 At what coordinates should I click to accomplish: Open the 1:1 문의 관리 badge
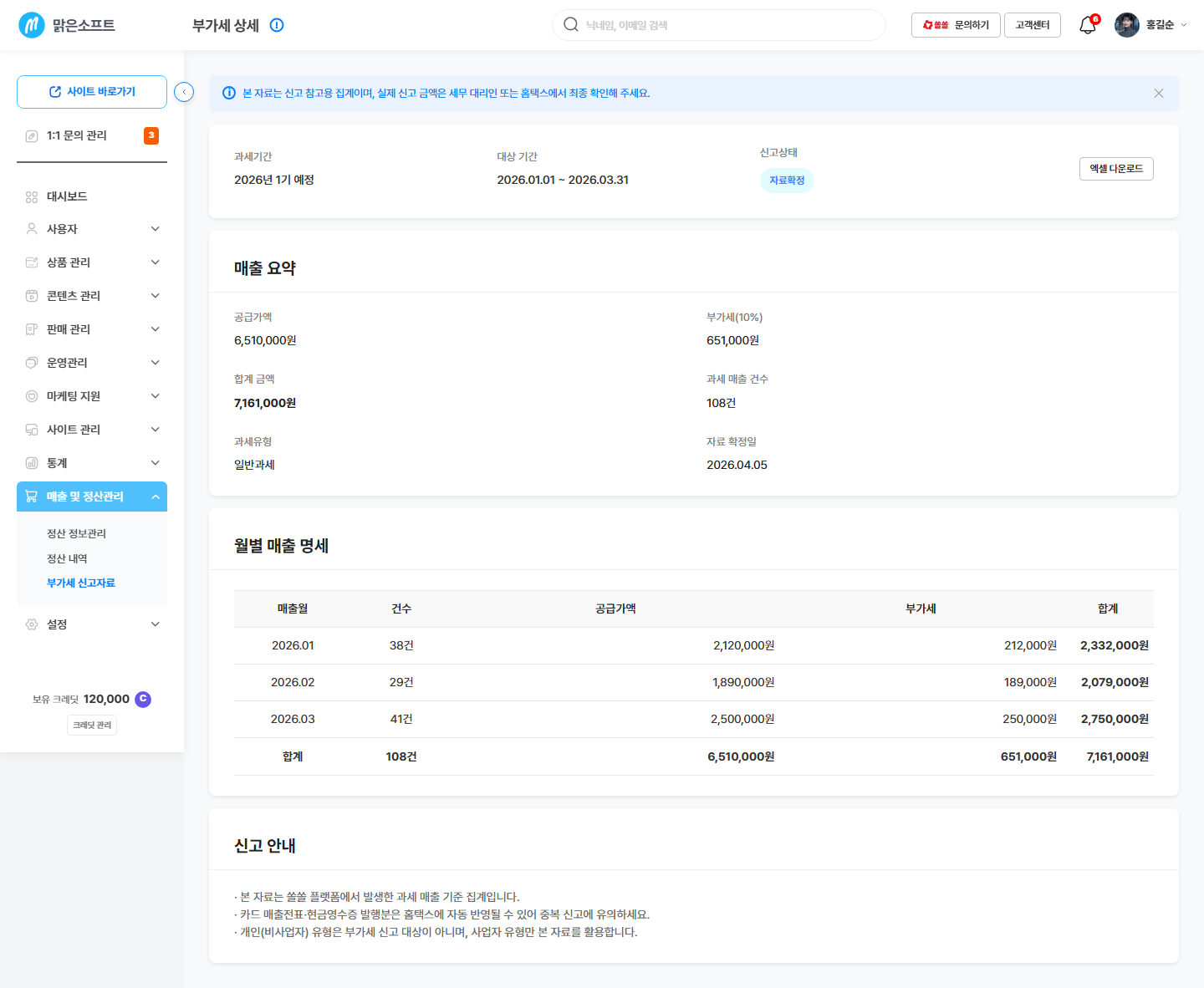[x=151, y=135]
